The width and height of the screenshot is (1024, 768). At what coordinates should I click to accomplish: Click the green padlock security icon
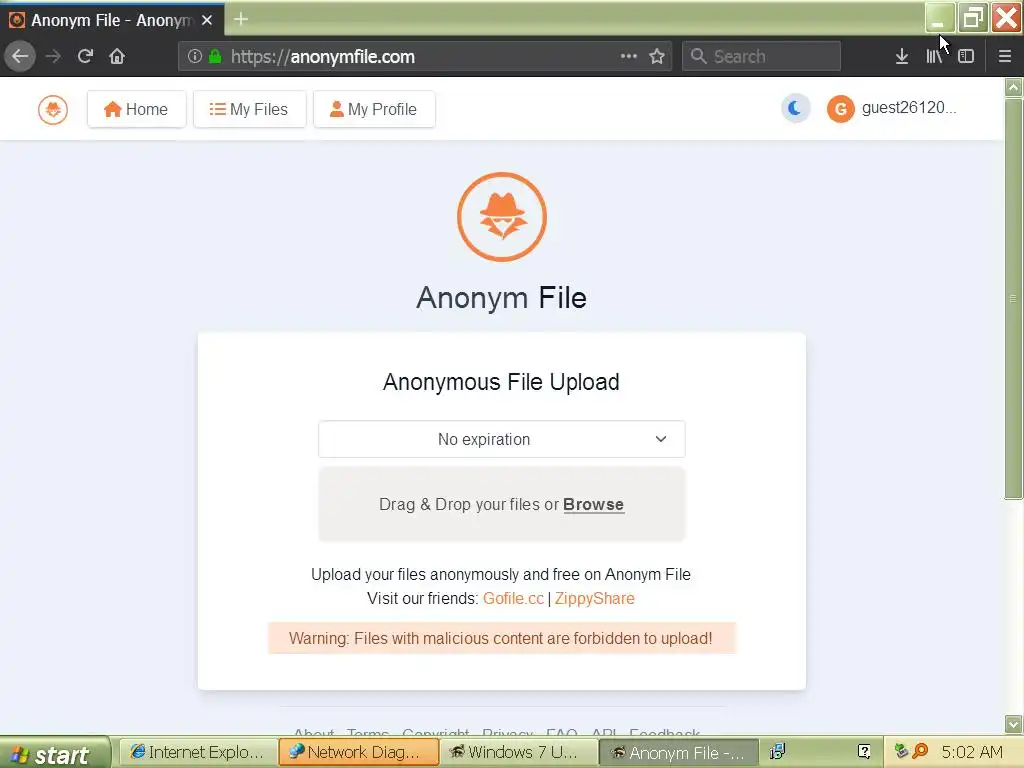pyautogui.click(x=215, y=56)
